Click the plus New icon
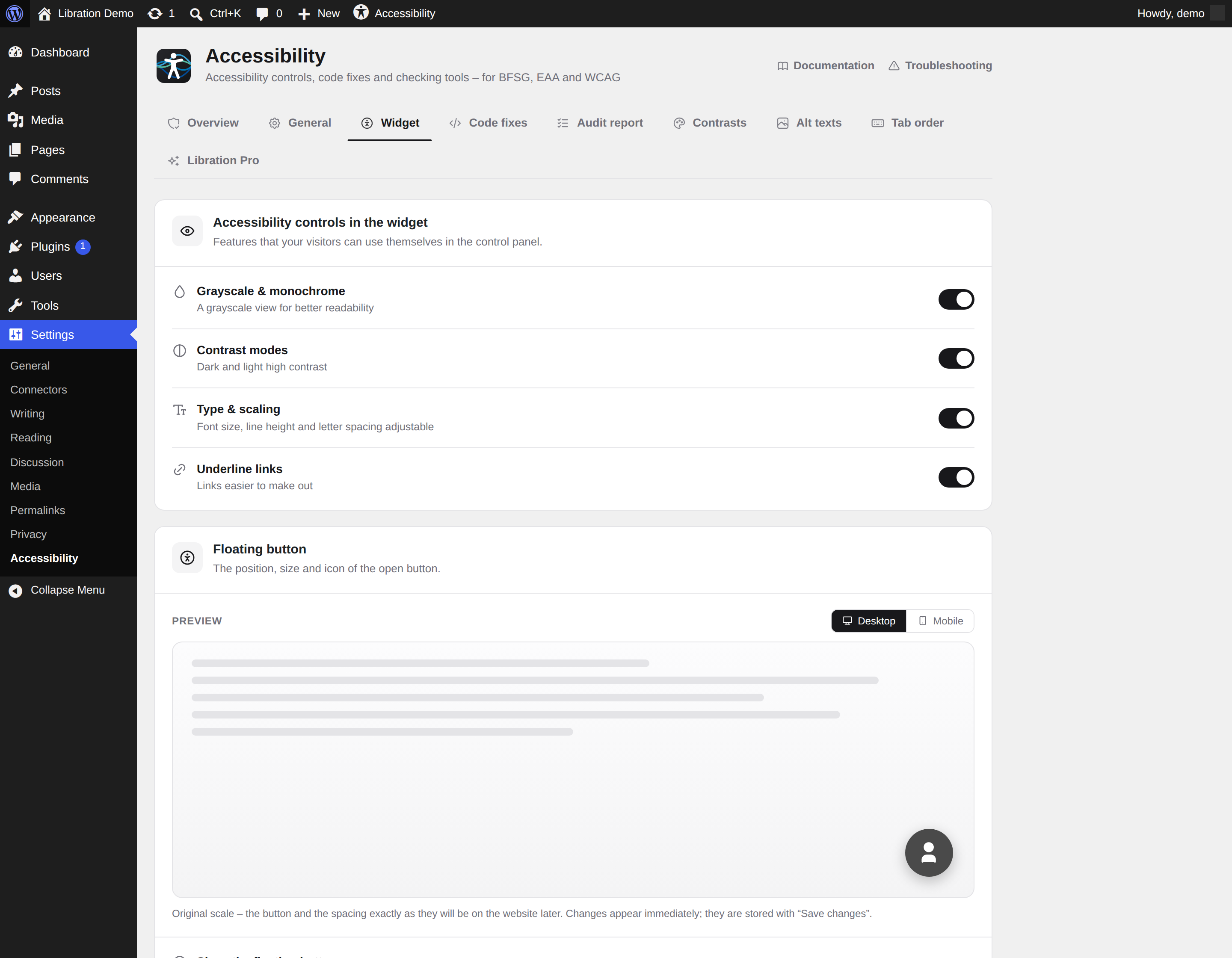Viewport: 1232px width, 958px height. click(x=304, y=14)
